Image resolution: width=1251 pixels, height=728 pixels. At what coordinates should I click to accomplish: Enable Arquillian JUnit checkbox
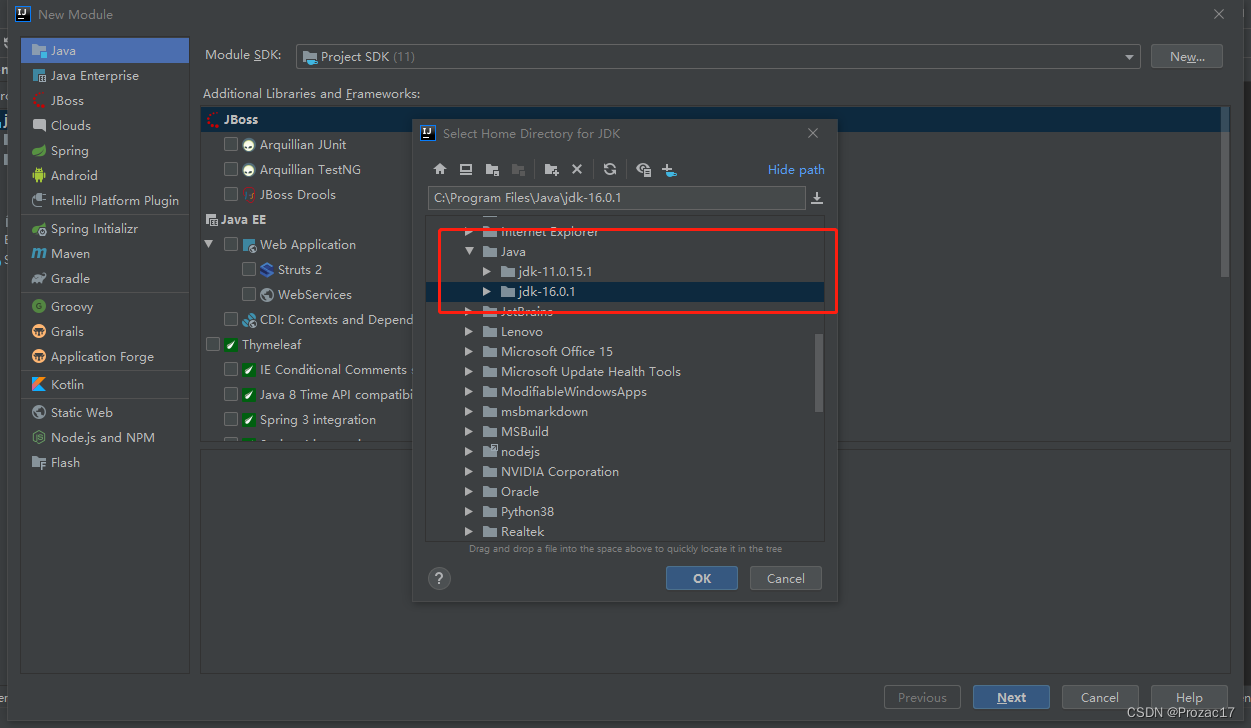(x=231, y=144)
